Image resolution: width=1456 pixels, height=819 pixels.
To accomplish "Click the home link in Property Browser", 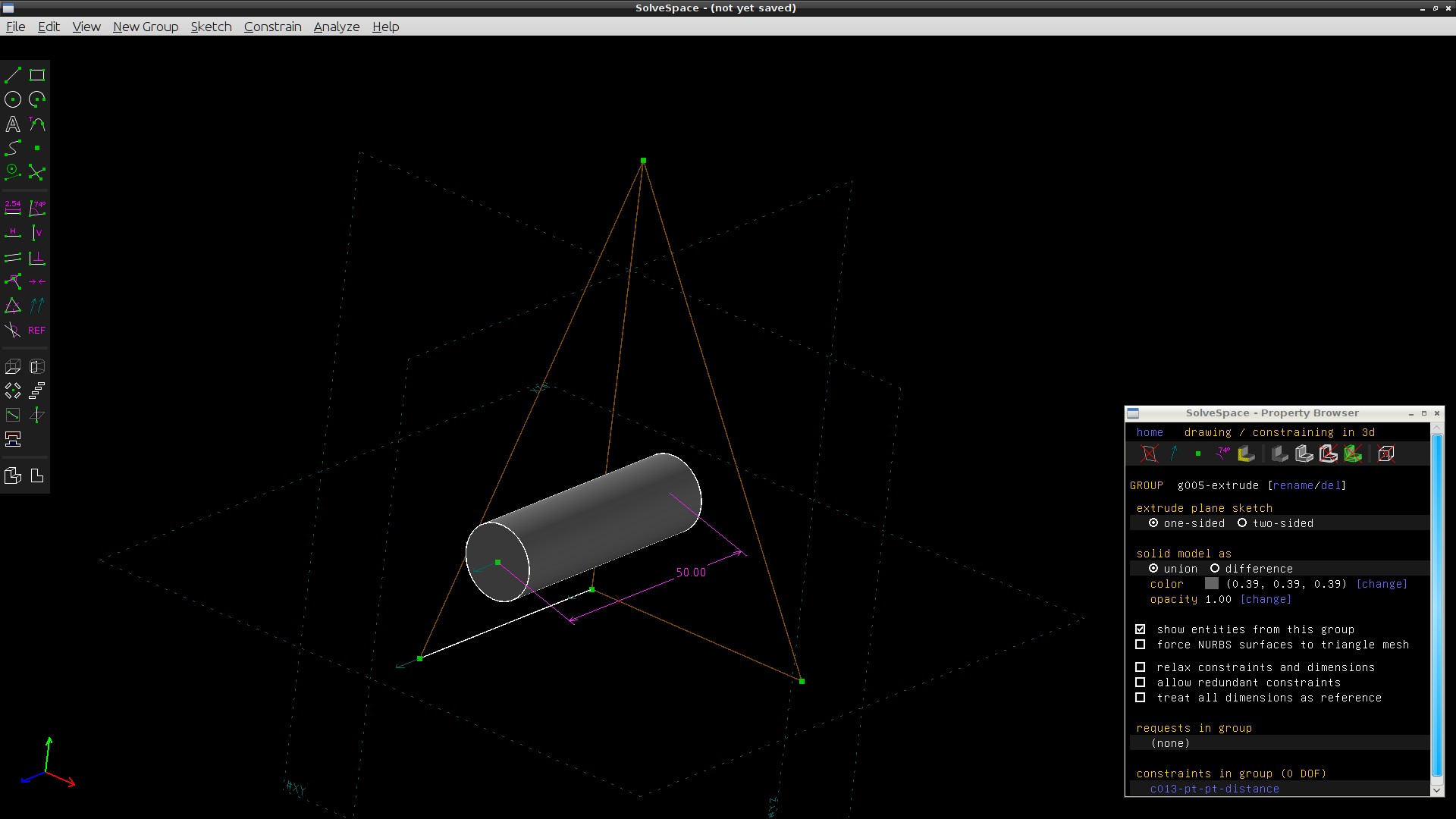I will click(1149, 432).
